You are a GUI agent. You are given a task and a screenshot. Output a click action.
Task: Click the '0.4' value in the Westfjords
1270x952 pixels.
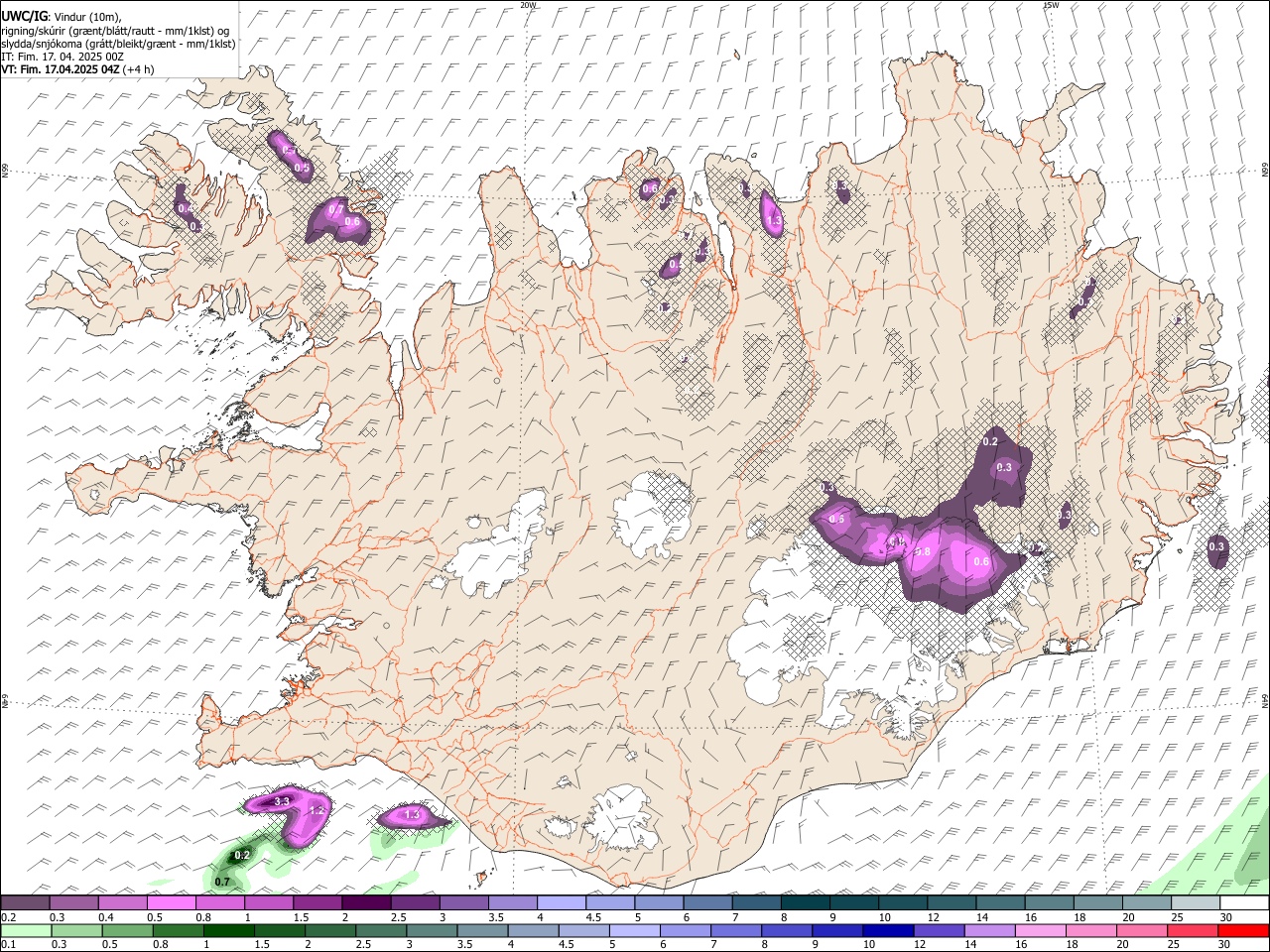(x=185, y=208)
